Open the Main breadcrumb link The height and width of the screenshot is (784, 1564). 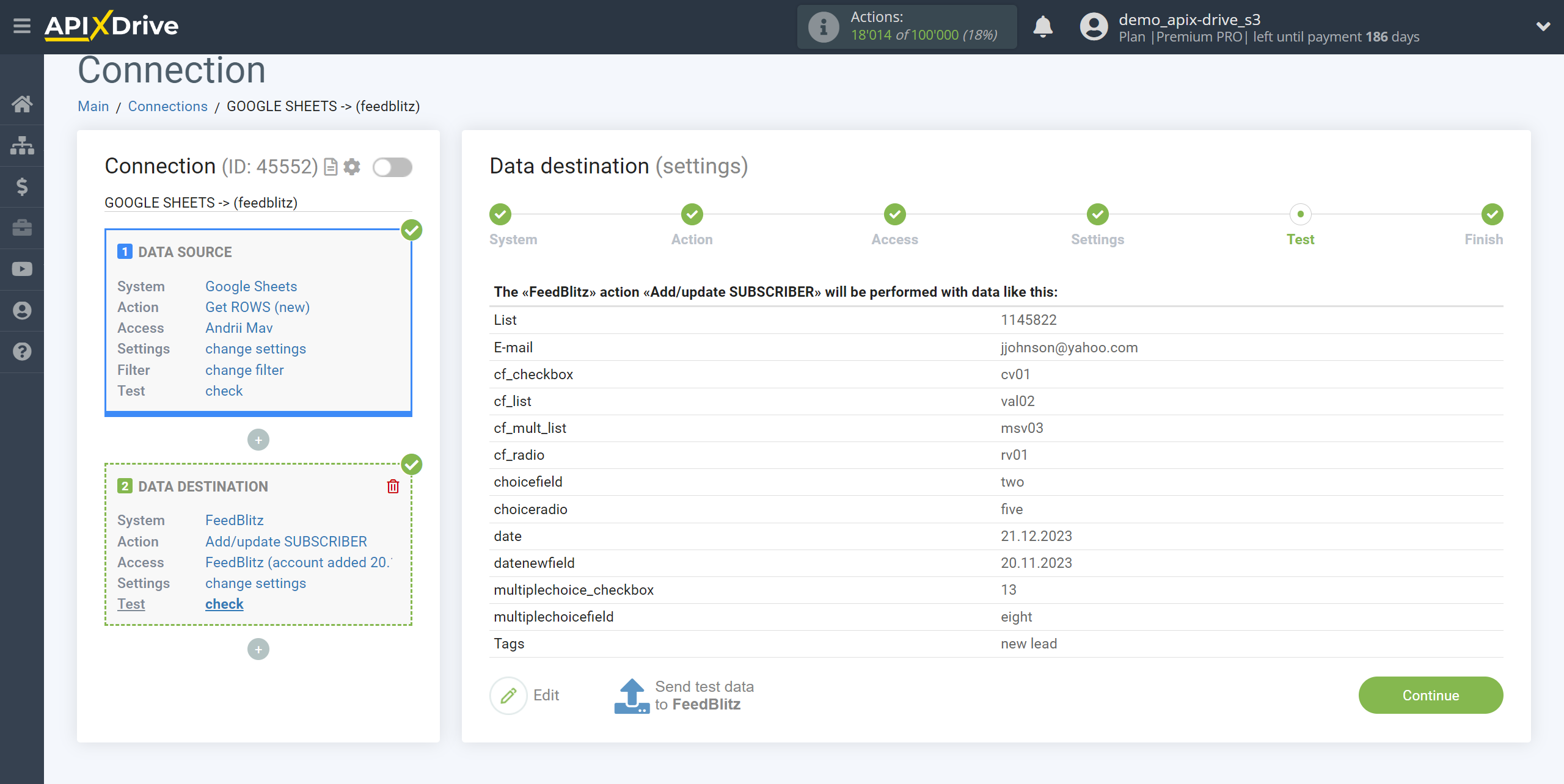pos(93,106)
